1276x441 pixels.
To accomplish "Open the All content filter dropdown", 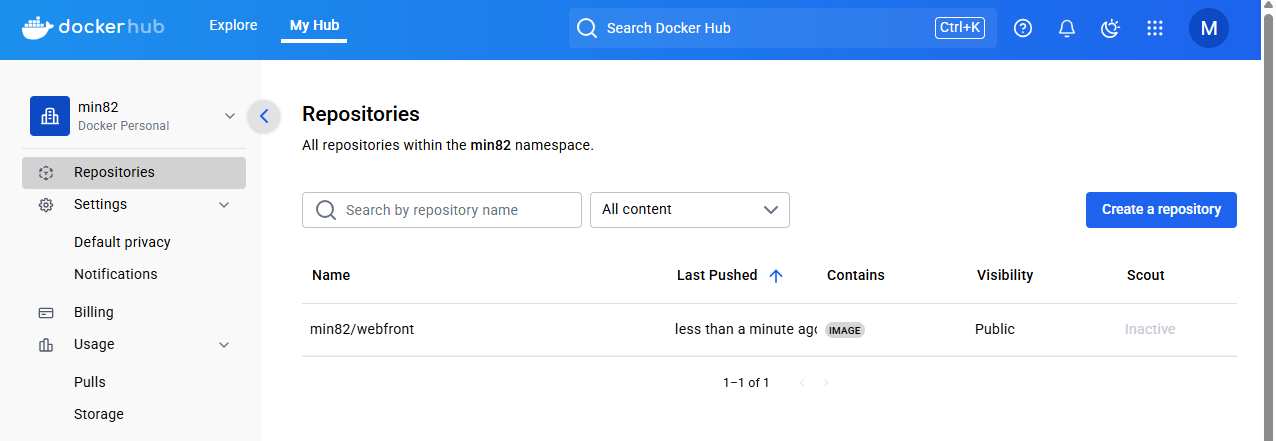I will 690,210.
